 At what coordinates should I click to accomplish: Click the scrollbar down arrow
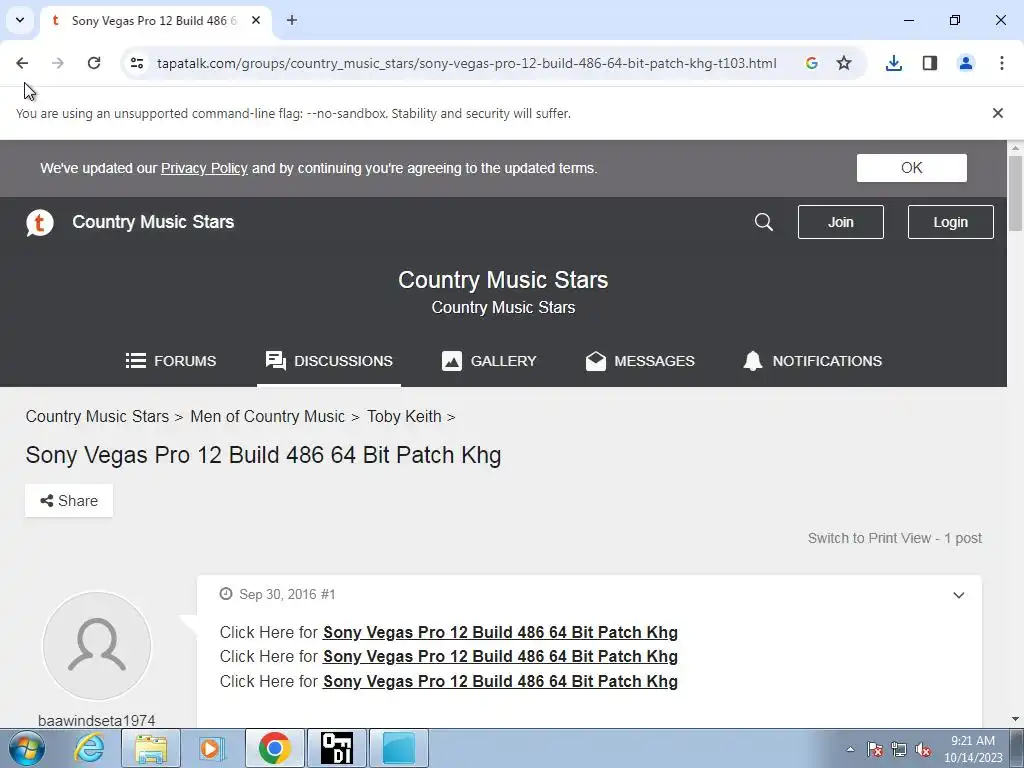pyautogui.click(x=1015, y=719)
